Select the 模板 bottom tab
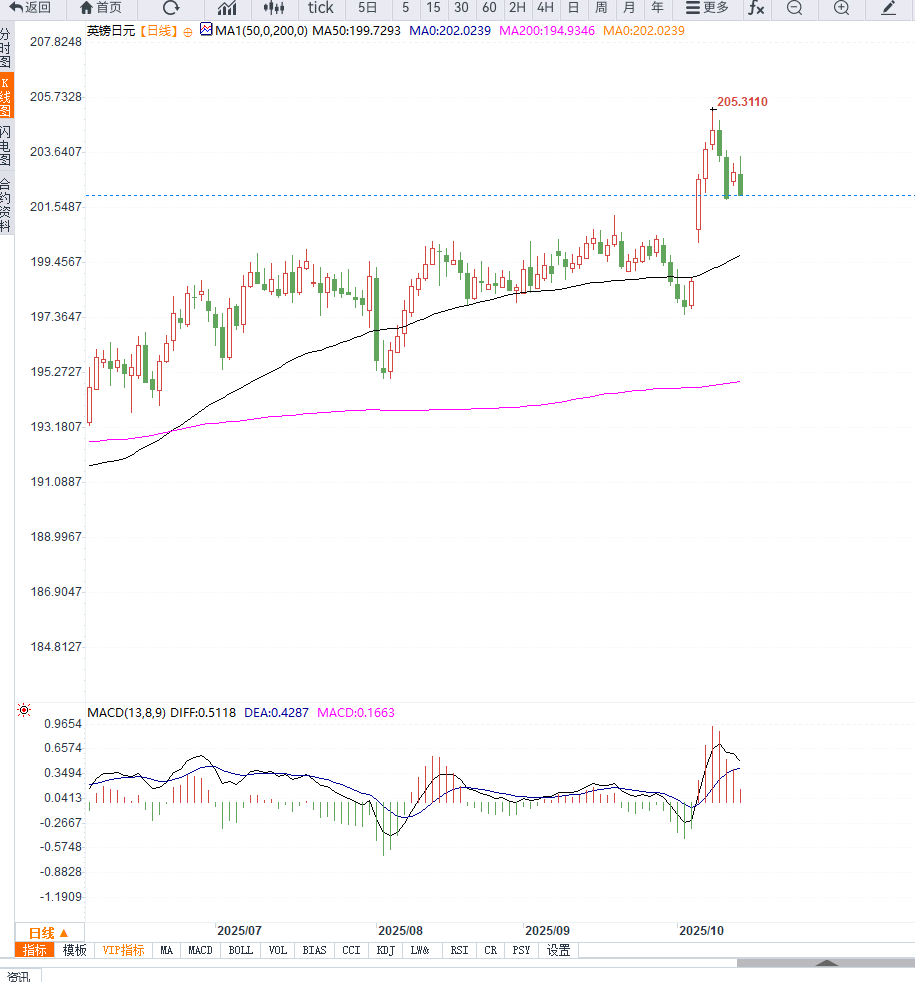The image size is (915, 982). (75, 950)
